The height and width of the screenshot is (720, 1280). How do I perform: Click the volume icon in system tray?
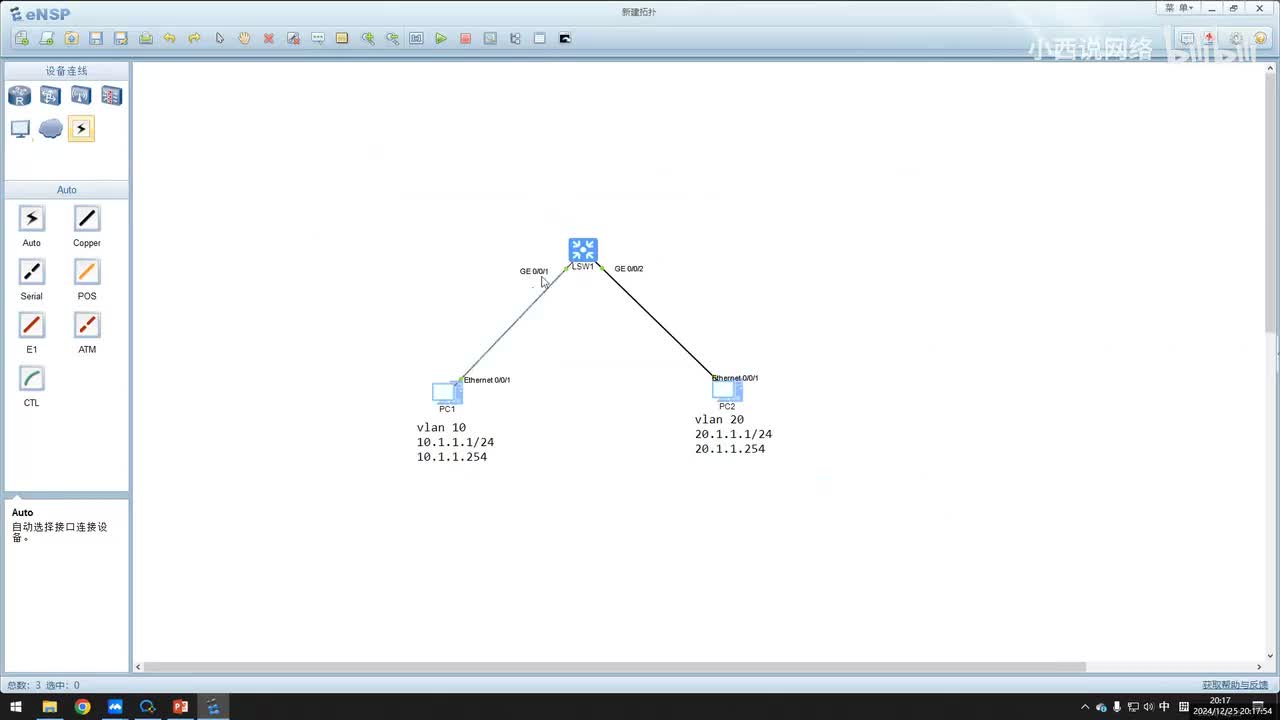click(x=1148, y=707)
